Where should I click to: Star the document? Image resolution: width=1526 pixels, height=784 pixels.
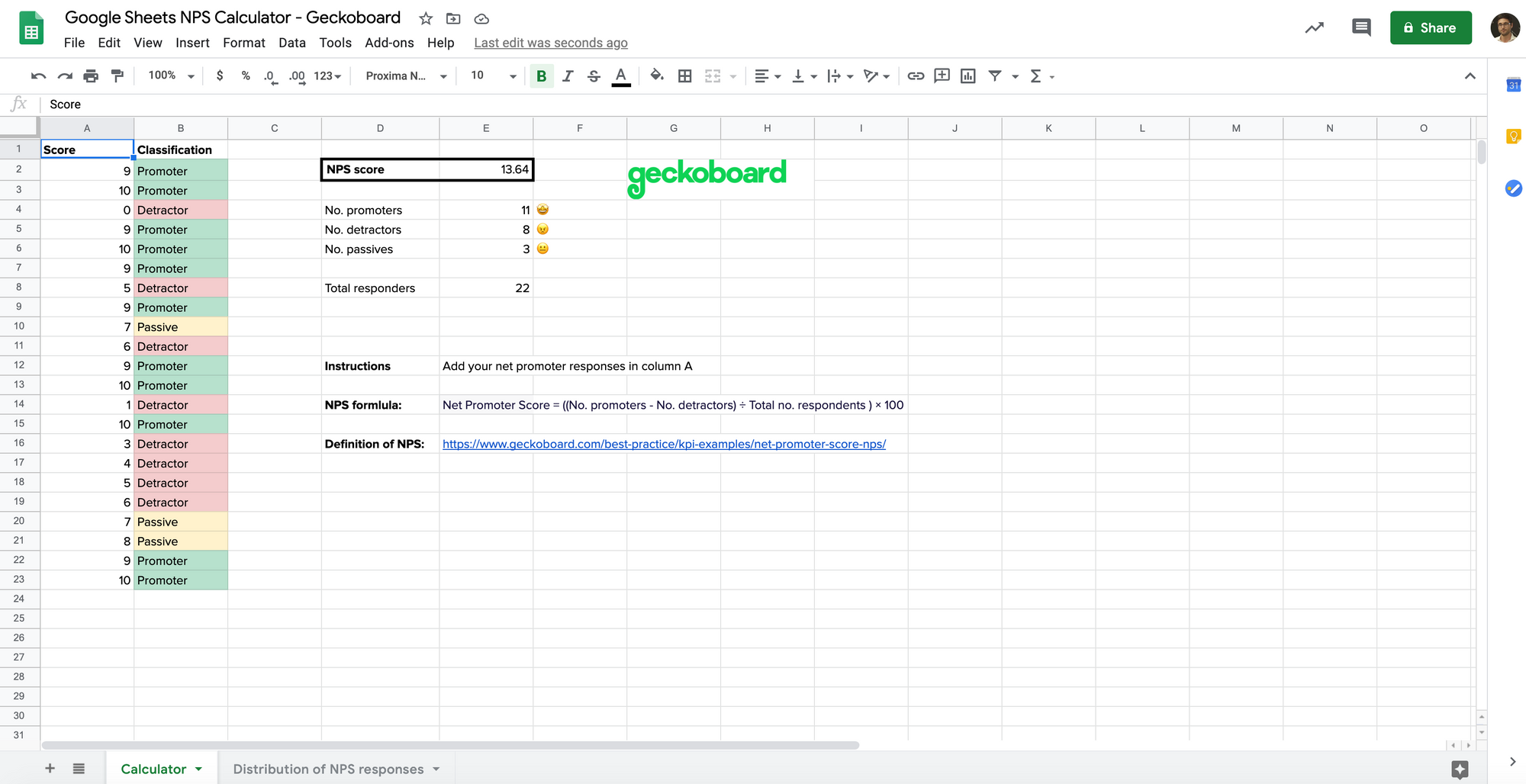tap(426, 18)
